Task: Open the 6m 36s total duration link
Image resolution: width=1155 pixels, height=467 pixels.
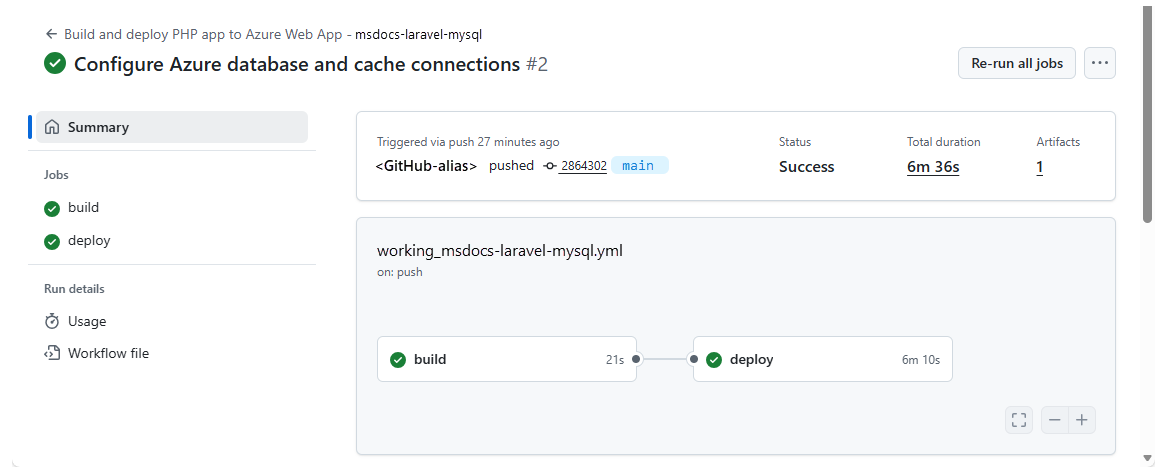Action: 933,167
